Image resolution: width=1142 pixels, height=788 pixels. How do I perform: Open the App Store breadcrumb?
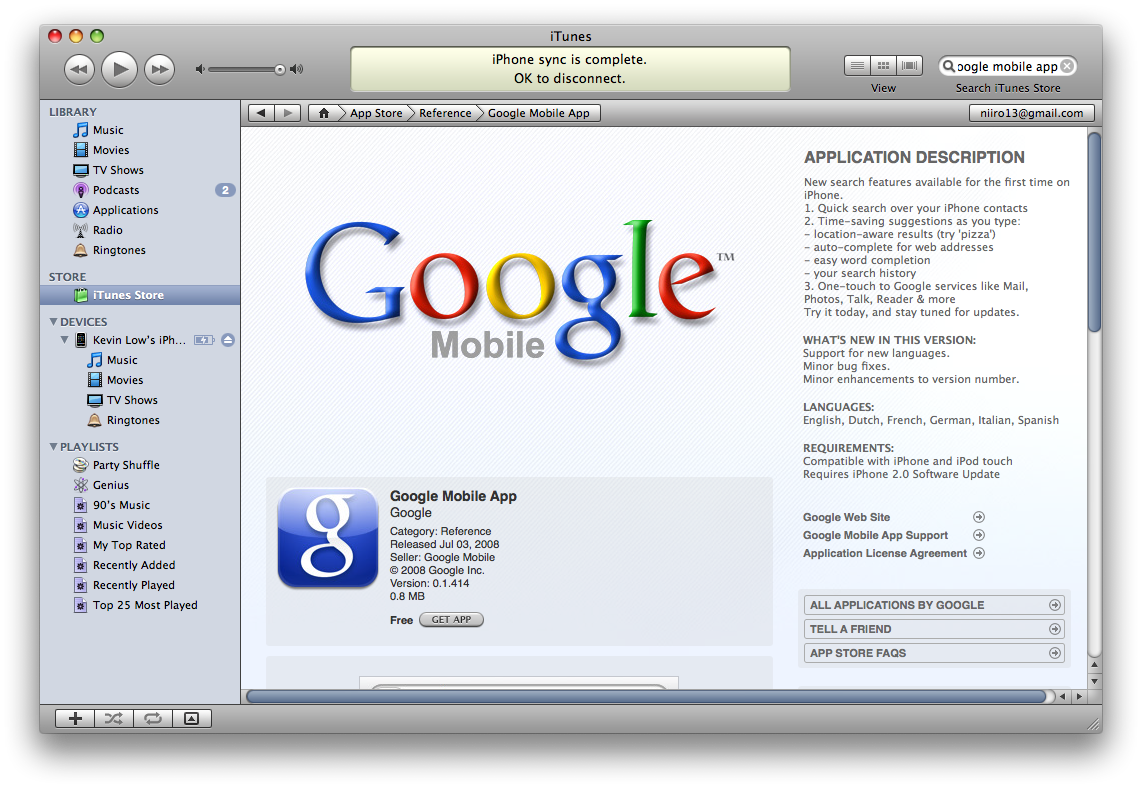tap(376, 113)
